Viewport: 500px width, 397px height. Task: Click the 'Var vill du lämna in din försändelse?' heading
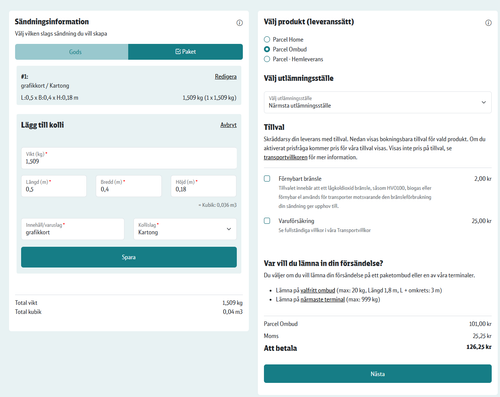point(323,263)
